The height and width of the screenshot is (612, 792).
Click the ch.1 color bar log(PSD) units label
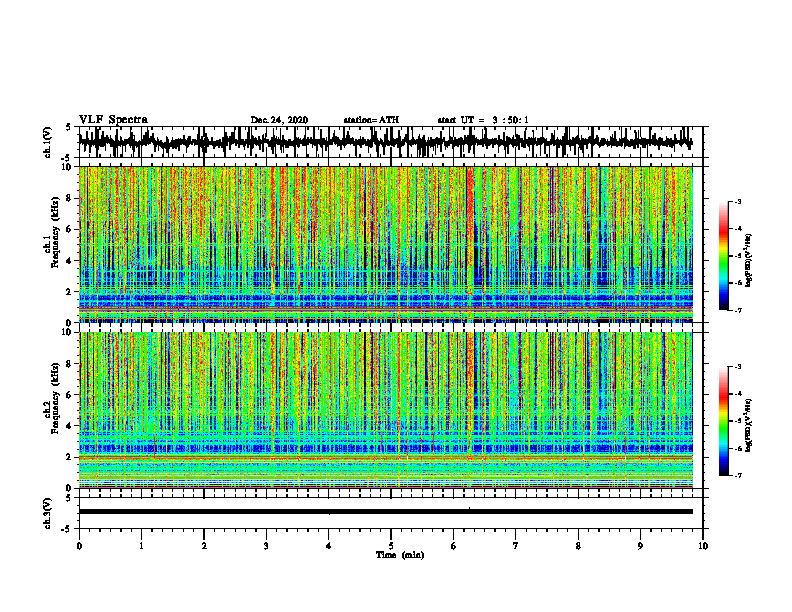749,260
